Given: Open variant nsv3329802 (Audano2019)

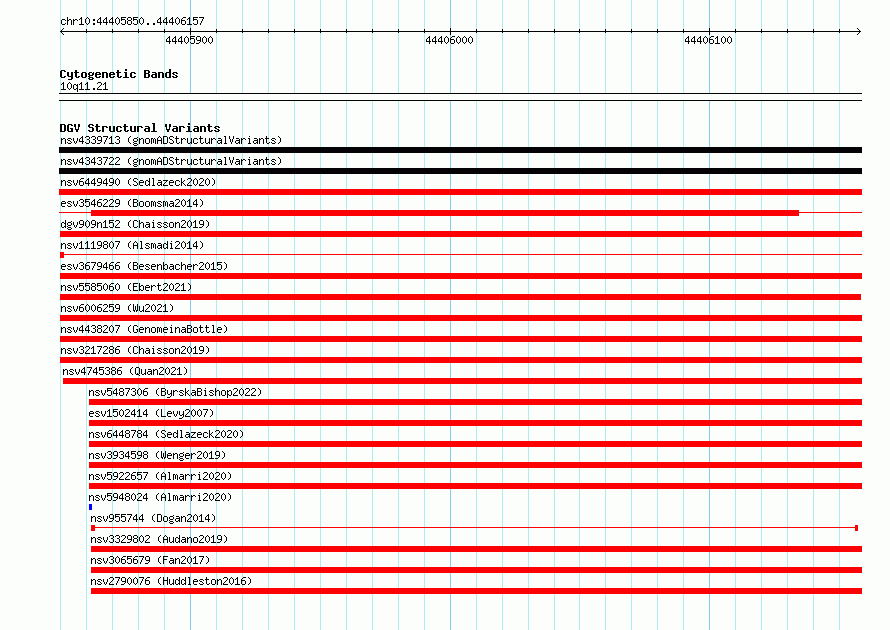Looking at the screenshot, I should point(159,539).
